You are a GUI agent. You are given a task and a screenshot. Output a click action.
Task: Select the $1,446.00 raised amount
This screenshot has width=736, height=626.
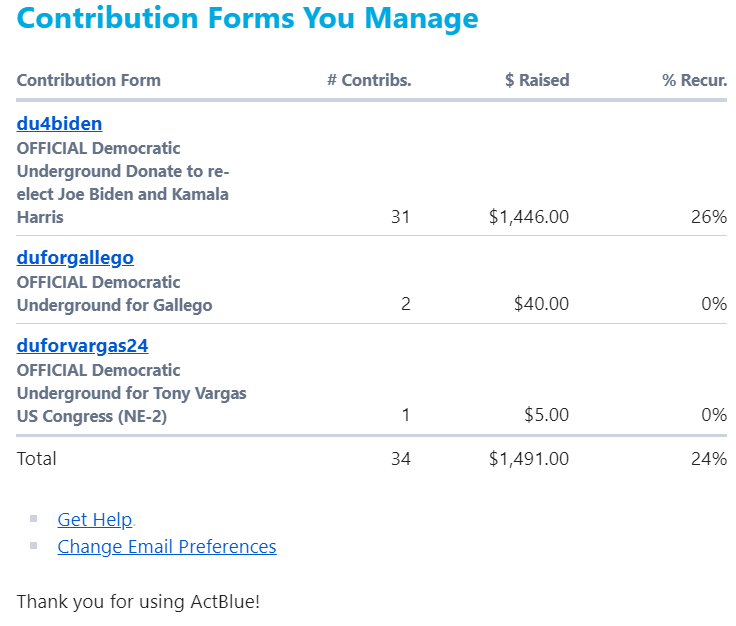529,217
